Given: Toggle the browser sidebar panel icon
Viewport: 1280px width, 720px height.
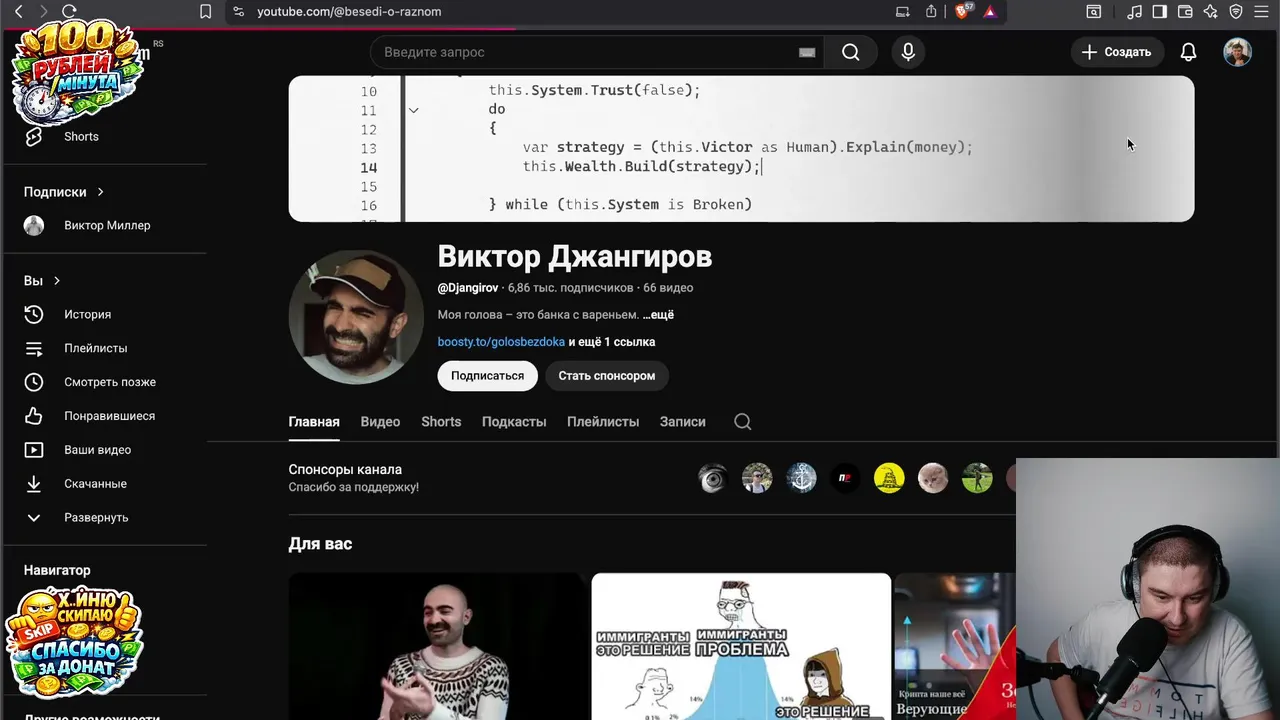Looking at the screenshot, I should click(x=1159, y=12).
